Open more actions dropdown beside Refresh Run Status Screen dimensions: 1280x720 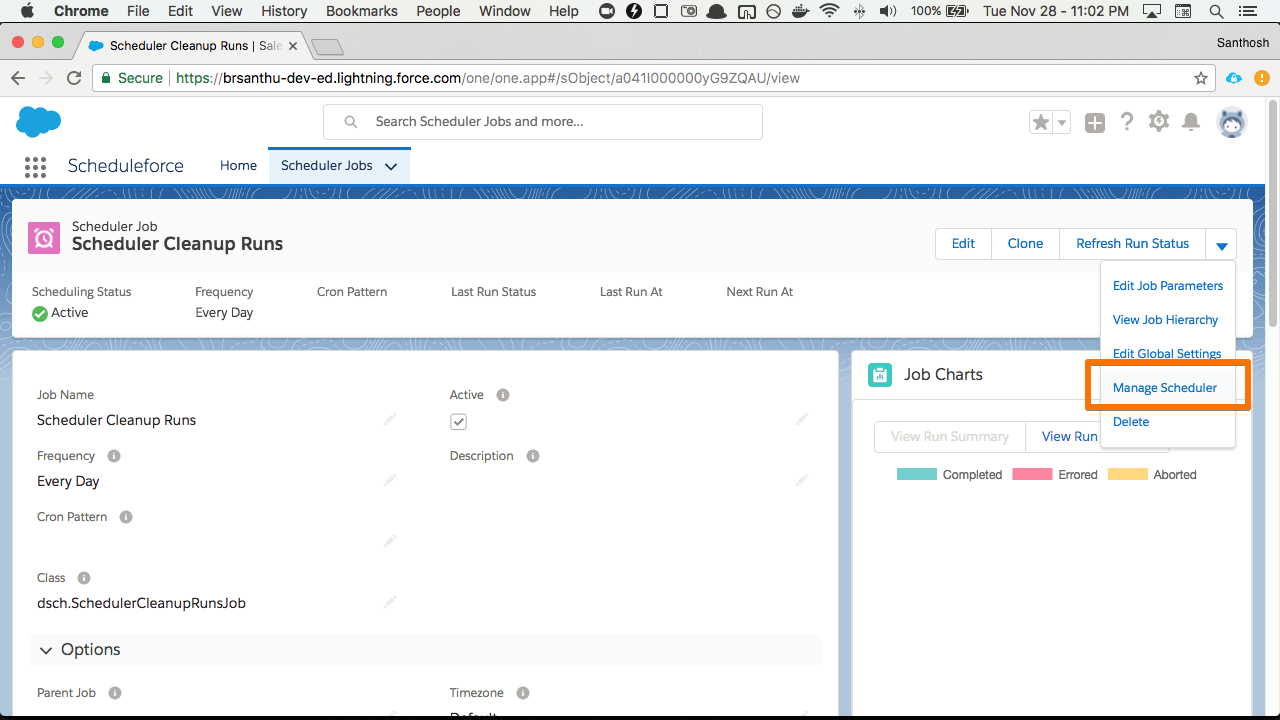coord(1221,244)
